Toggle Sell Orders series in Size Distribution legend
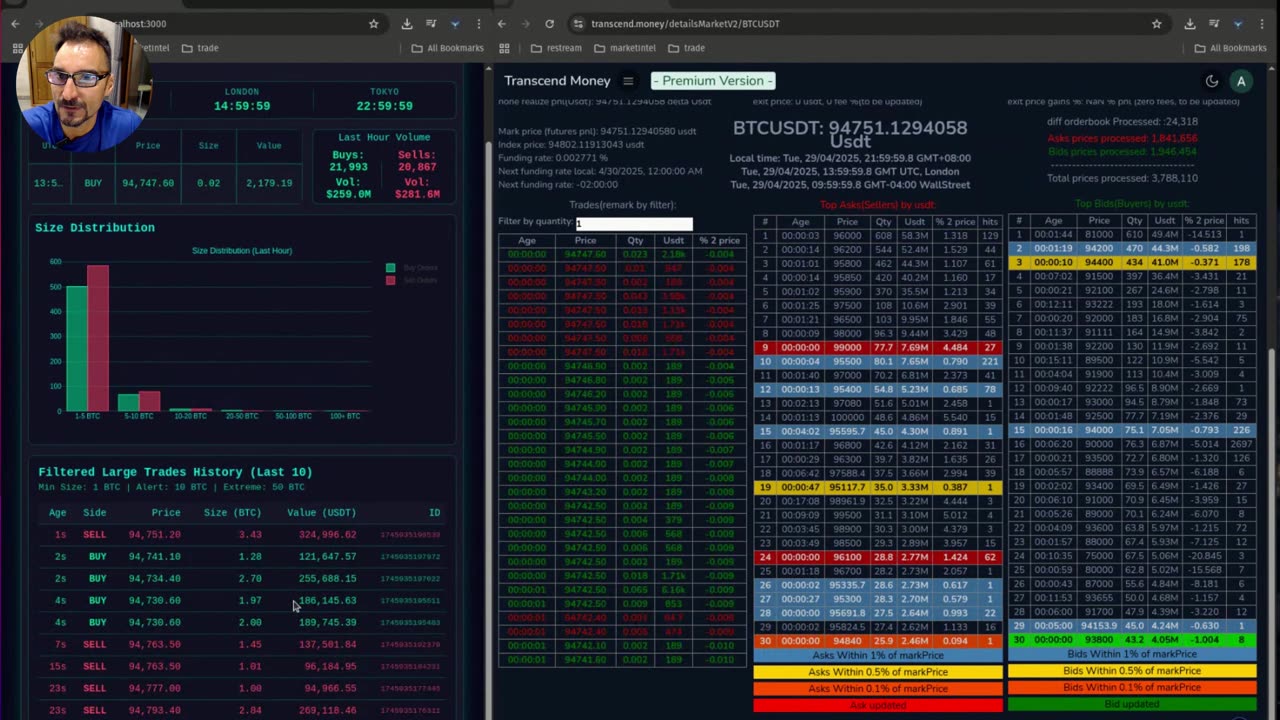This screenshot has height=720, width=1280. (x=412, y=280)
